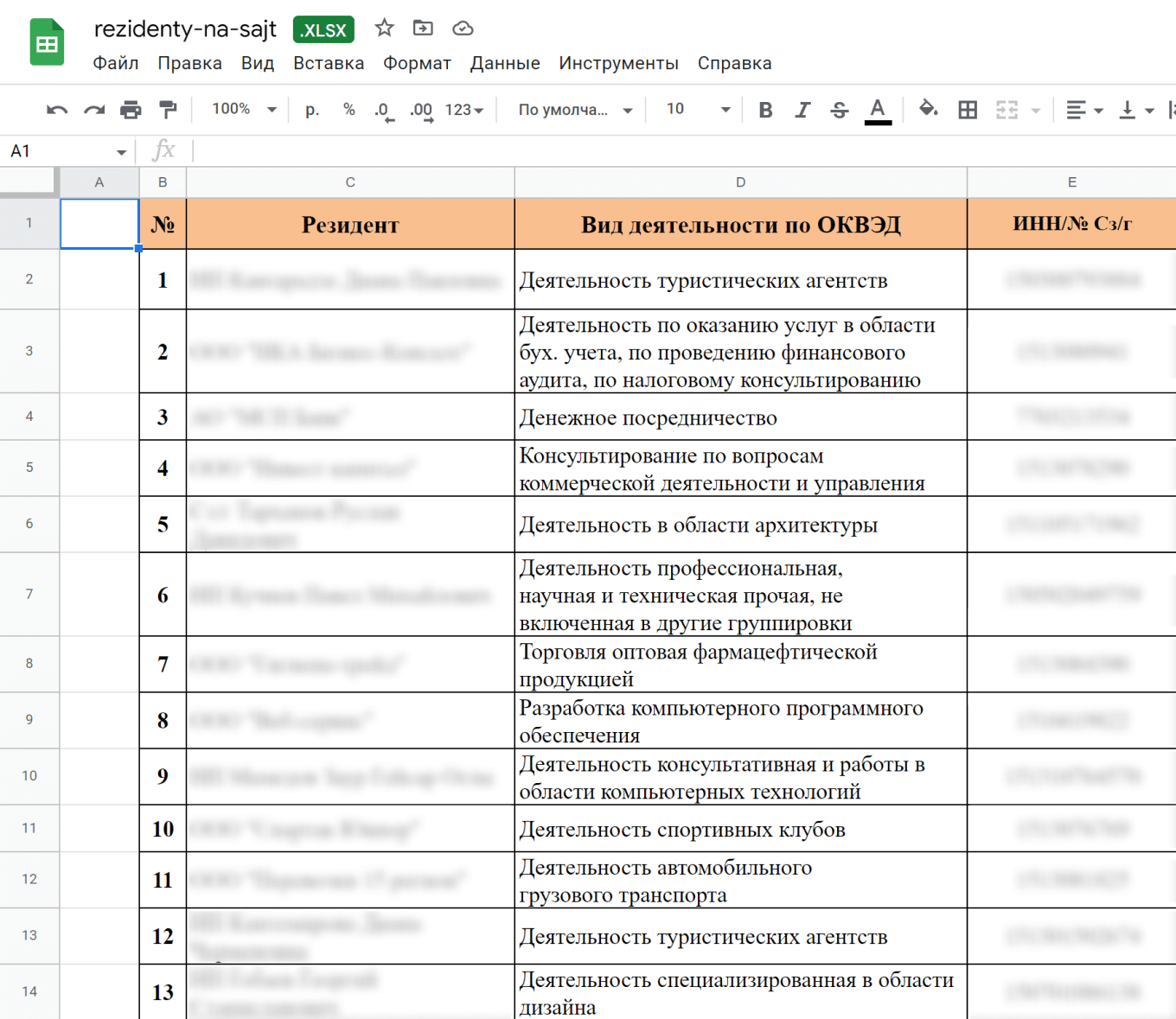
Task: Select the Paint format roller tool
Action: pyautogui.click(x=168, y=110)
